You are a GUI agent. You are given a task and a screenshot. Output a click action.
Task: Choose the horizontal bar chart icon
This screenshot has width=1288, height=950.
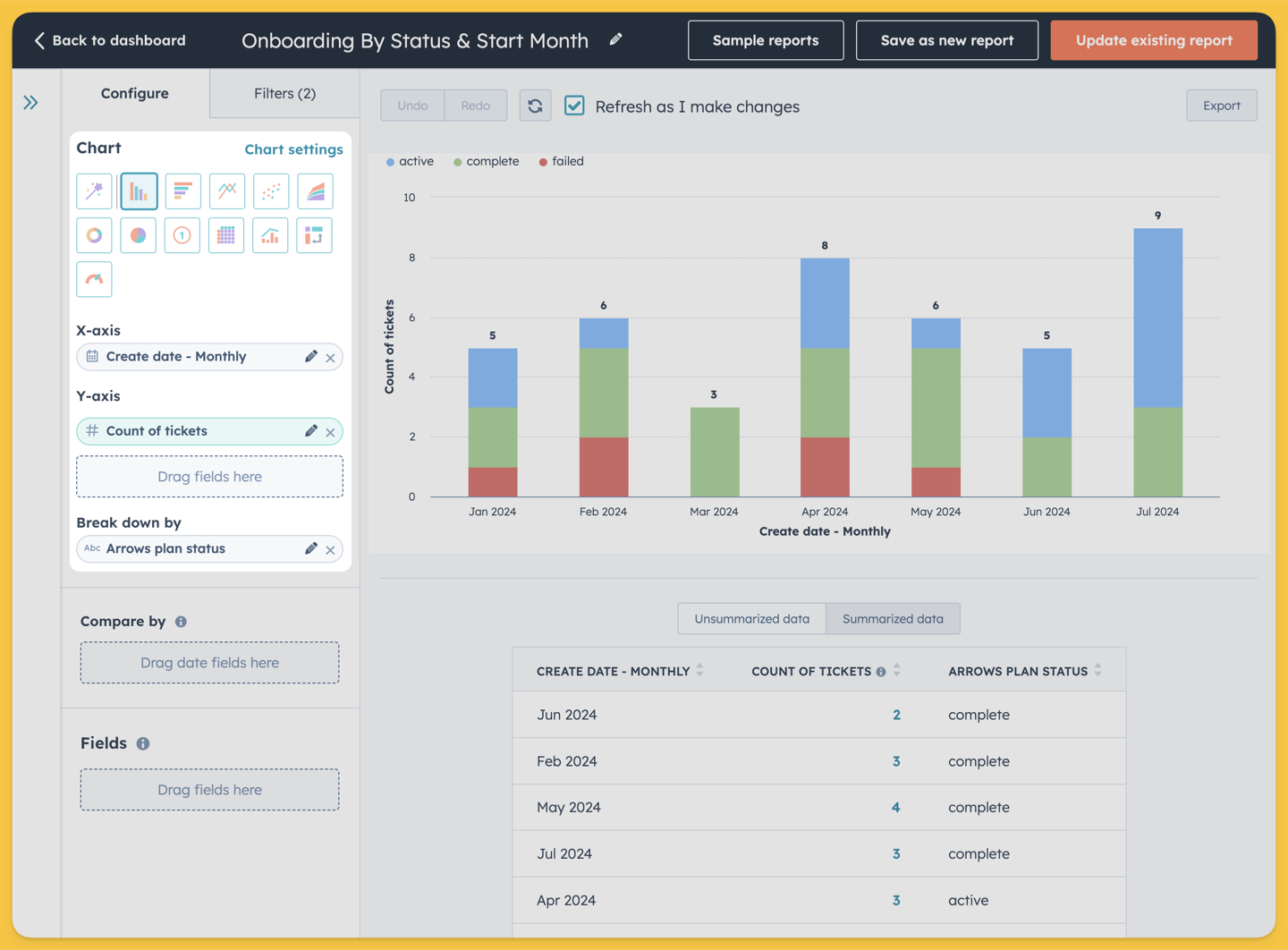point(182,191)
